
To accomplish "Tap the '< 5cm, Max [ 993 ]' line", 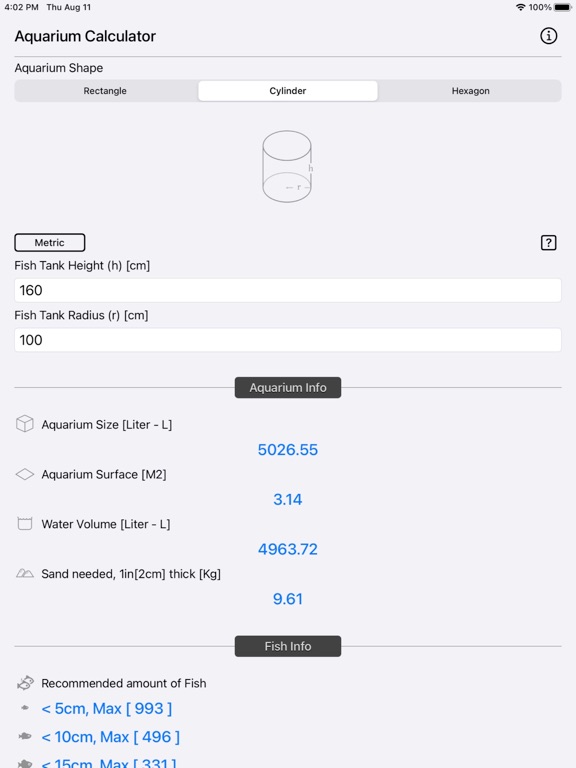I will pyautogui.click(x=107, y=708).
